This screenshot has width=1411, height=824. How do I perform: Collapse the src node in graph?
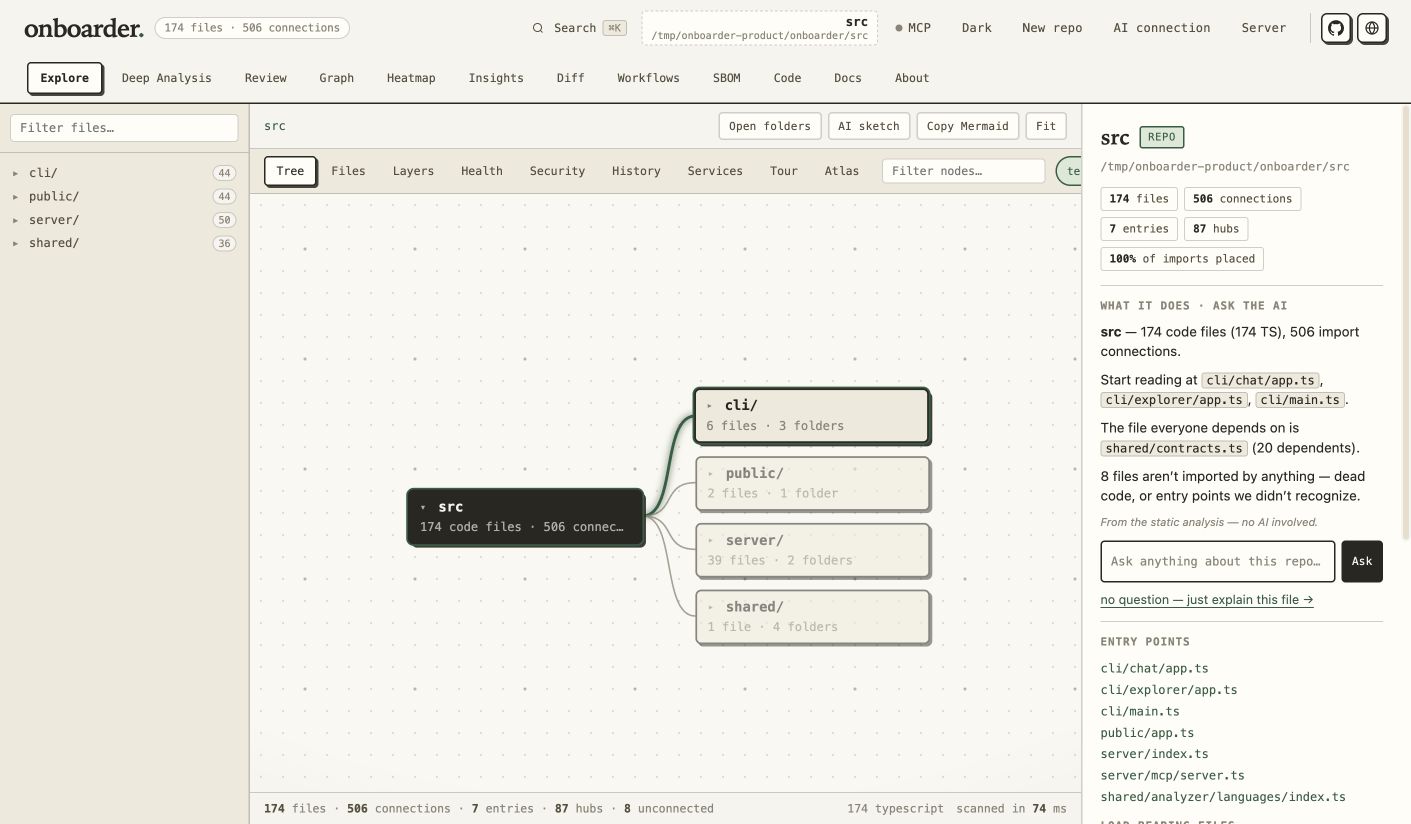coord(423,507)
